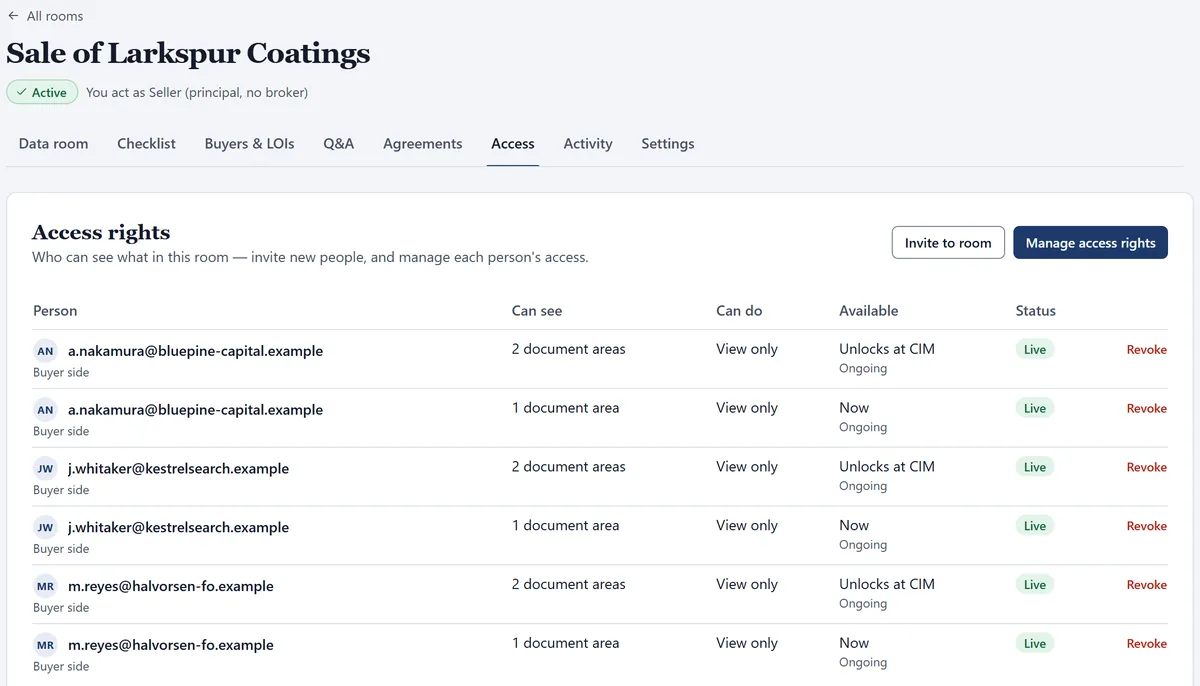This screenshot has width=1200, height=686.
Task: Click the first JW avatar badge
Action: (x=45, y=469)
